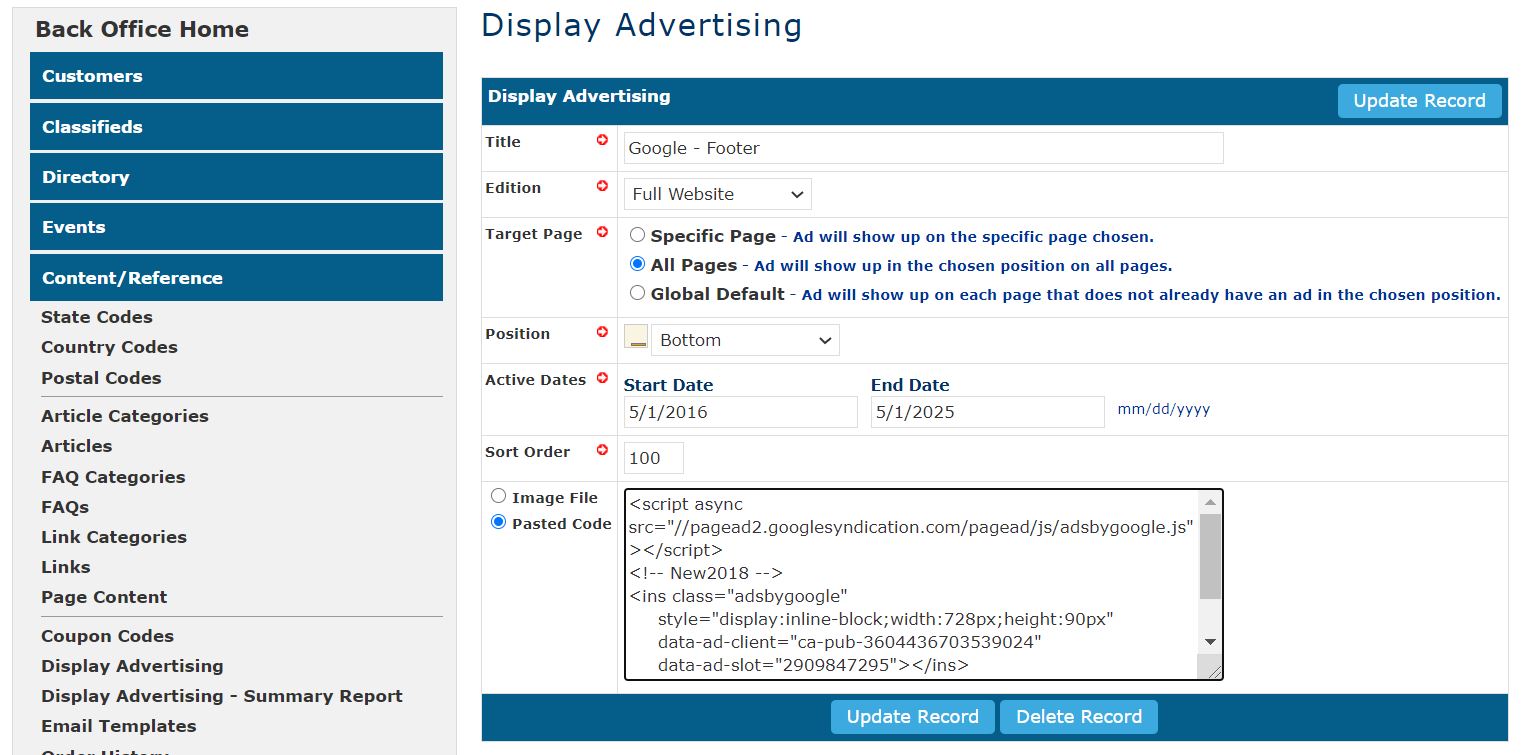This screenshot has width=1533, height=755.
Task: Click into the Title field Google - Footer
Action: point(923,148)
